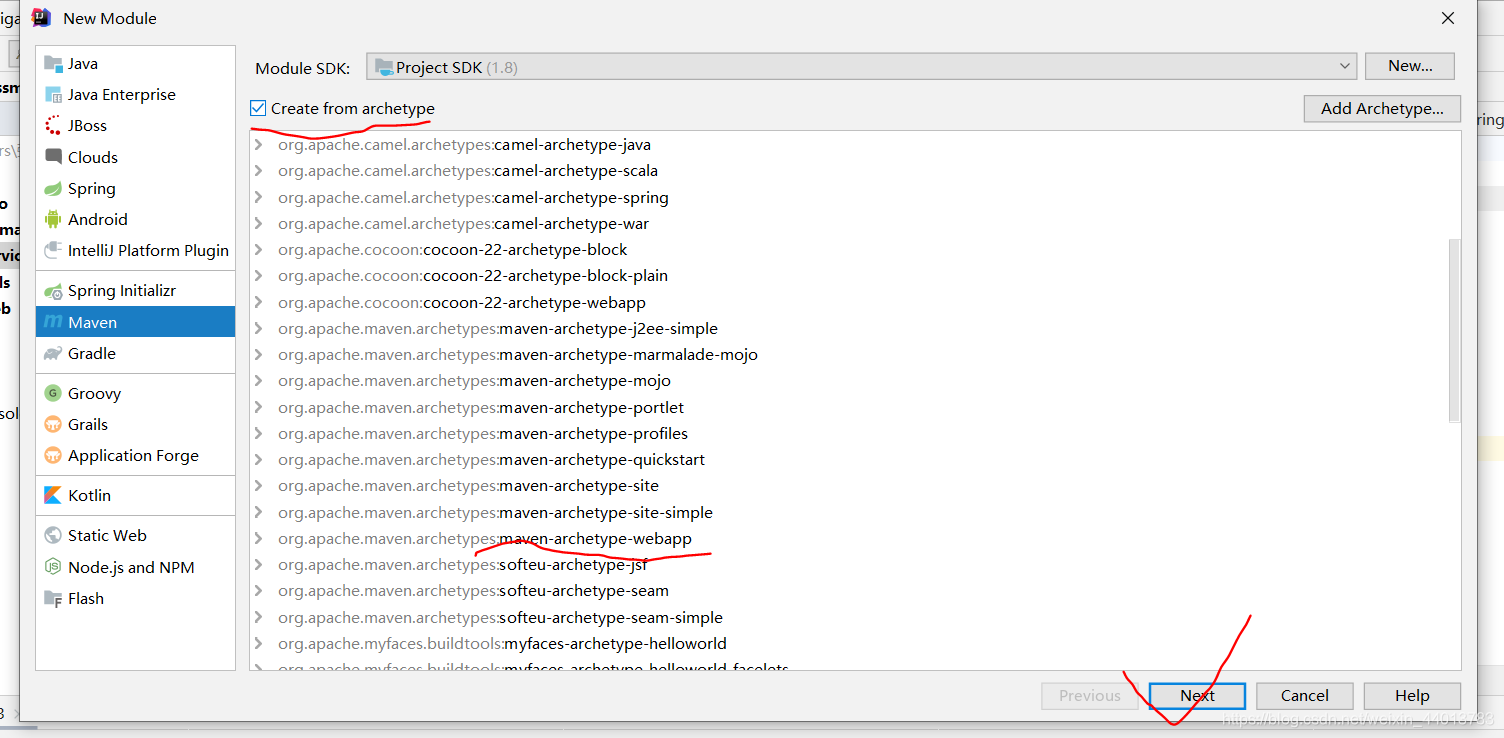
Task: Click the archetype list vertical scrollbar
Action: pos(1454,330)
